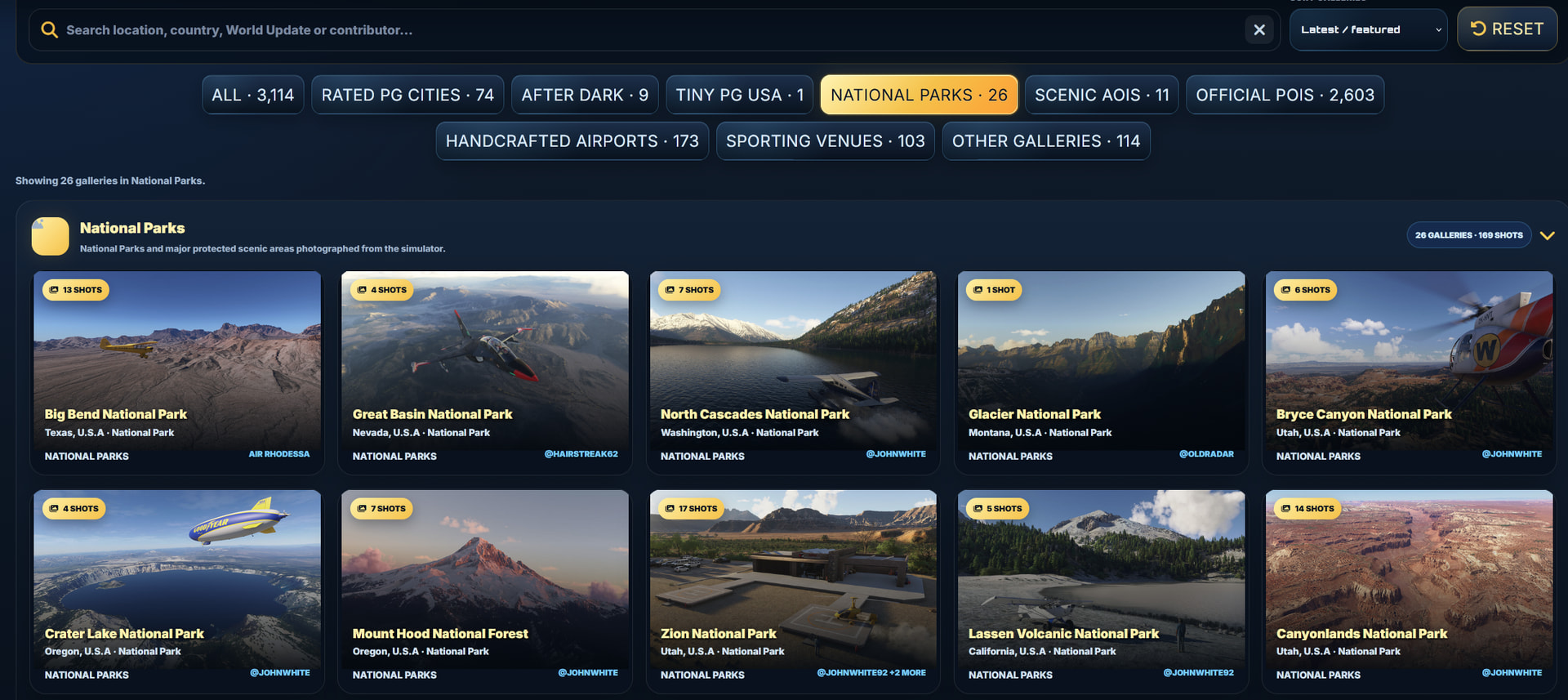Show OFFICIAL POIS galleries
The image size is (1568, 700).
1285,95
